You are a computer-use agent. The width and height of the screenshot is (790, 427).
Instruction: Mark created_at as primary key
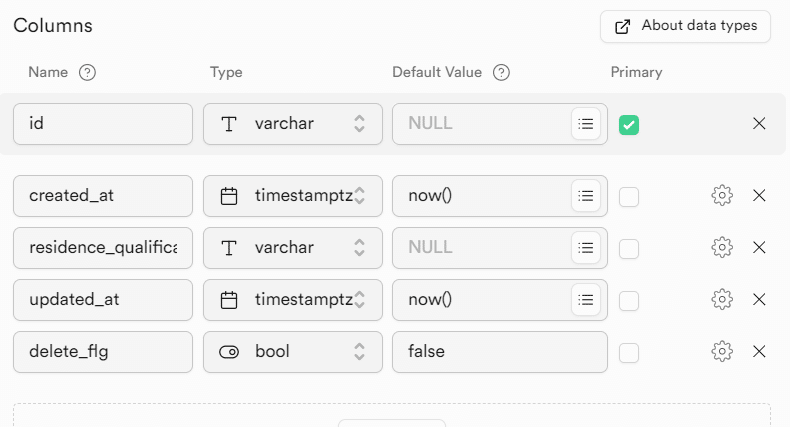[x=629, y=197]
